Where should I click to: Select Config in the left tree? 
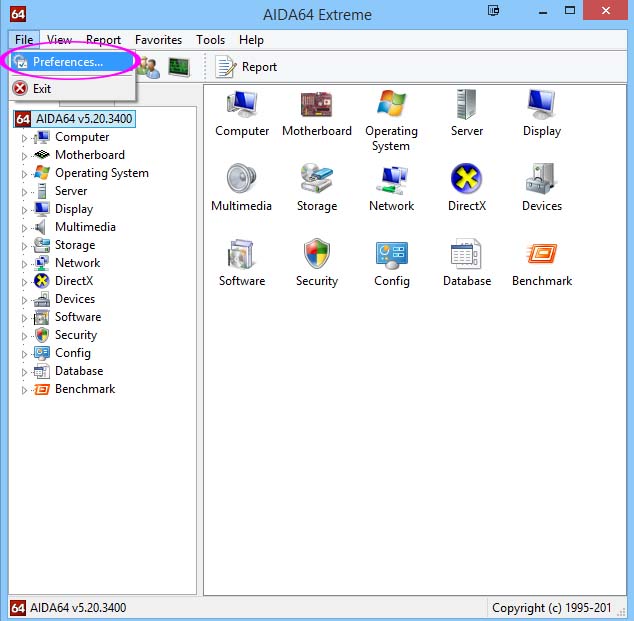73,353
